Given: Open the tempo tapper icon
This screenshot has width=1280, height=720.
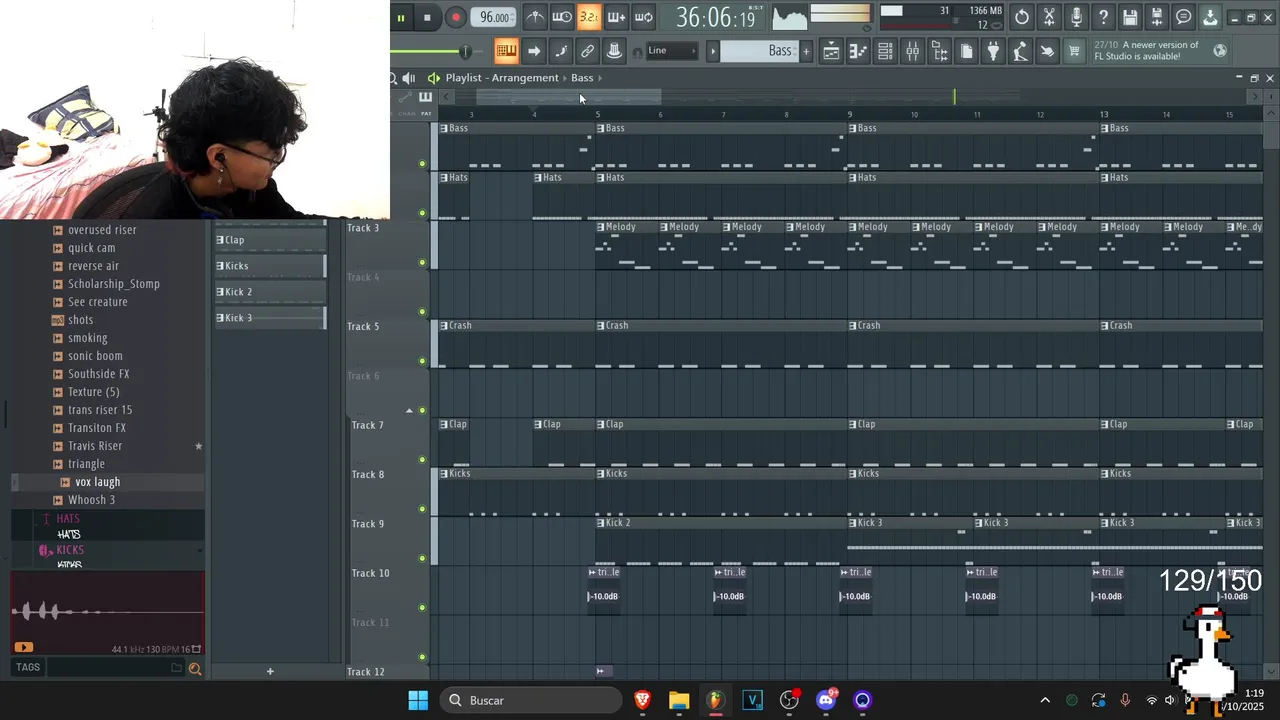Looking at the screenshot, I should [x=1020, y=51].
